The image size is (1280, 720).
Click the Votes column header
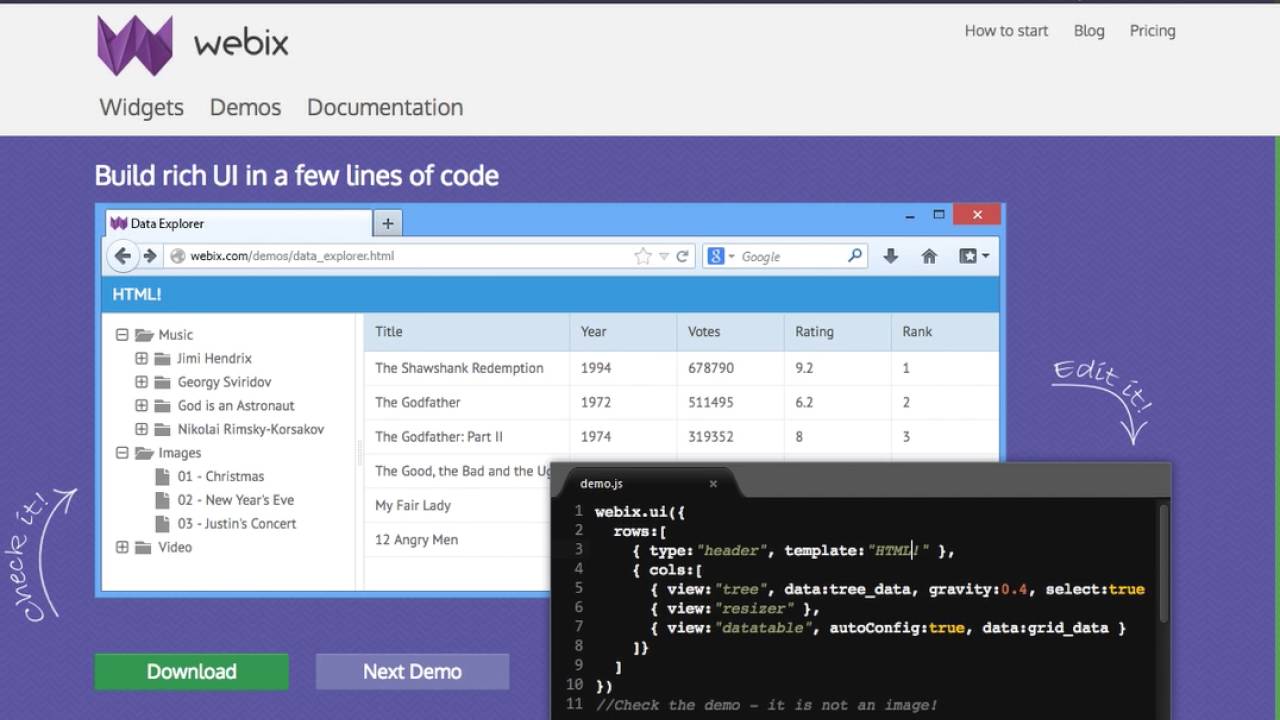coord(730,331)
